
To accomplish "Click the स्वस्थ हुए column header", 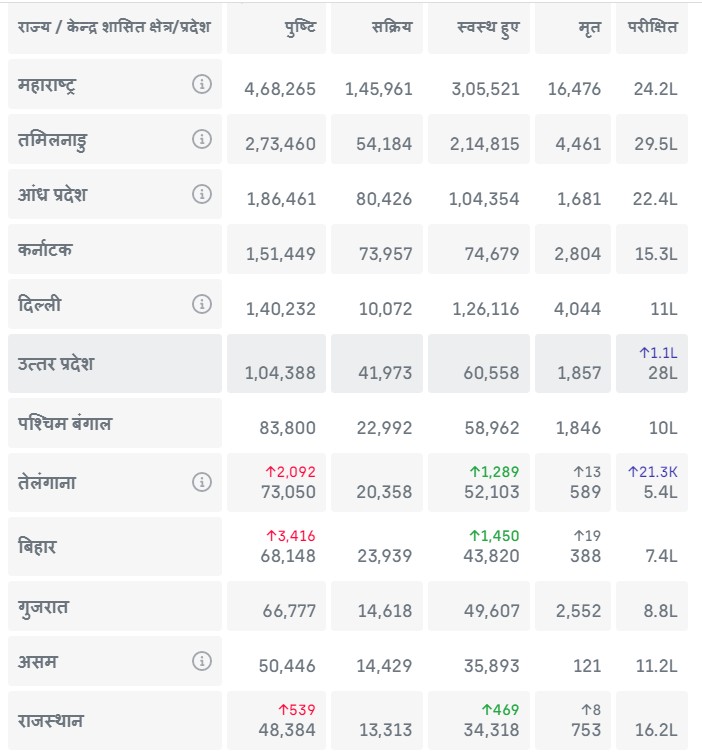I will pyautogui.click(x=487, y=27).
